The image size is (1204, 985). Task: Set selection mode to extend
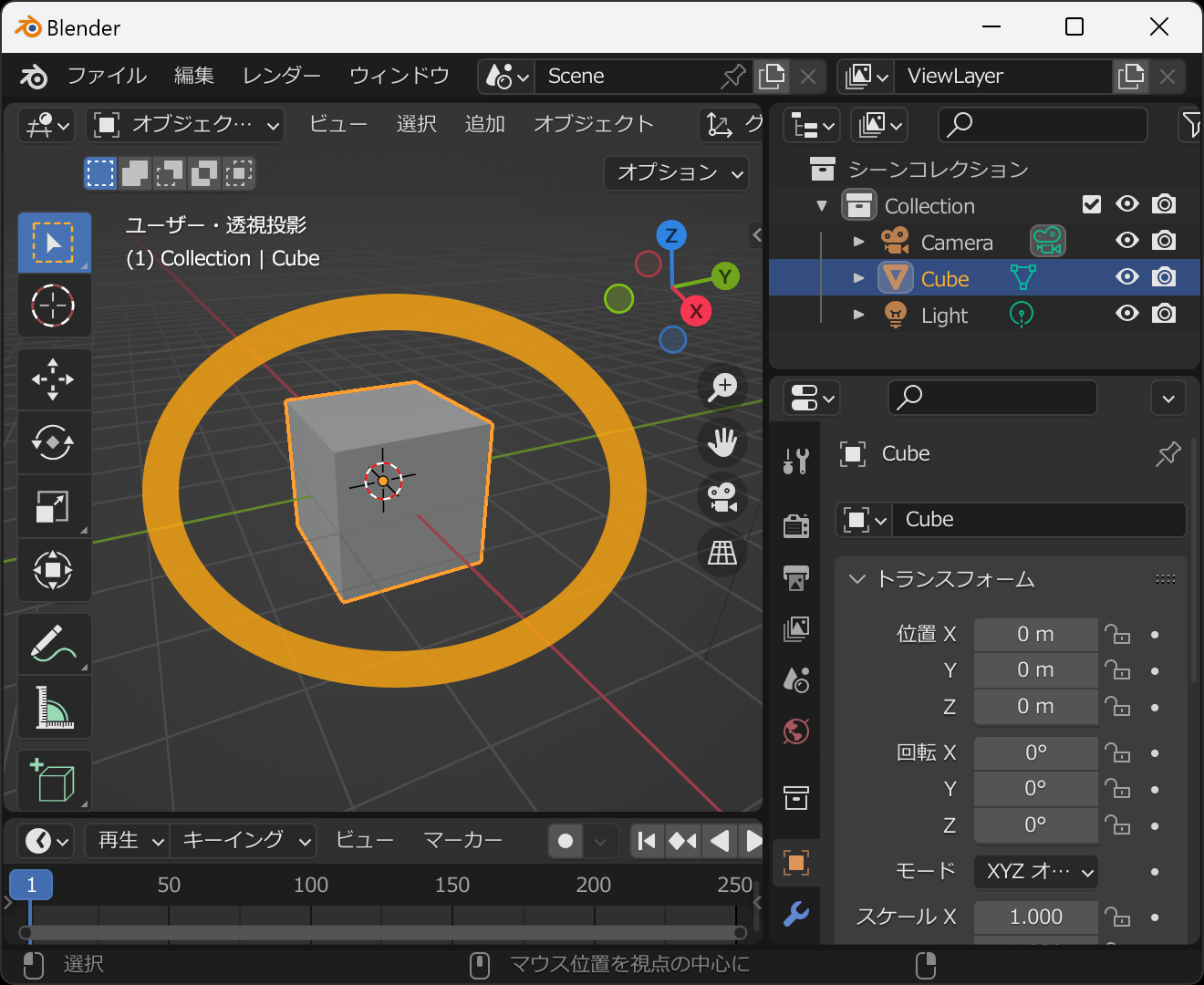pos(135,172)
